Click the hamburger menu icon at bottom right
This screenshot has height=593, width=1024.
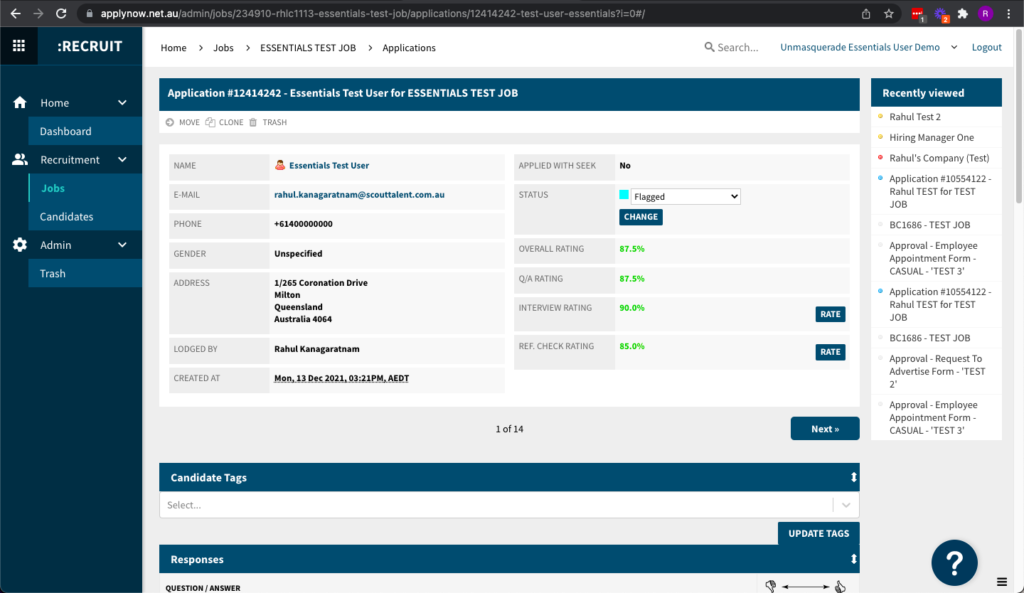(x=1002, y=582)
